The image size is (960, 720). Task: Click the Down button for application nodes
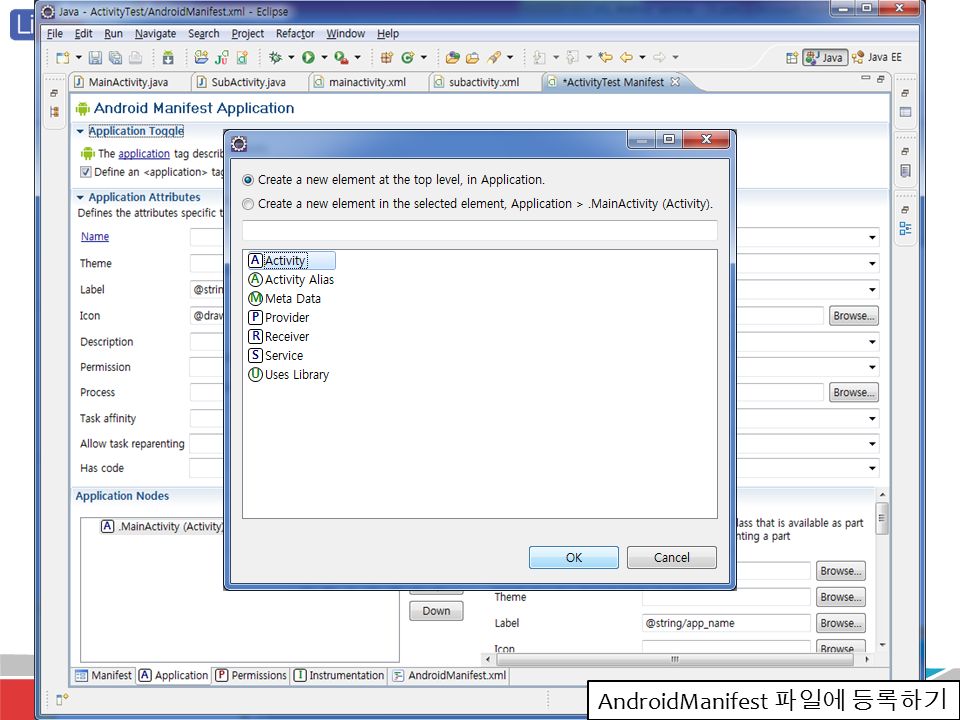pyautogui.click(x=436, y=611)
